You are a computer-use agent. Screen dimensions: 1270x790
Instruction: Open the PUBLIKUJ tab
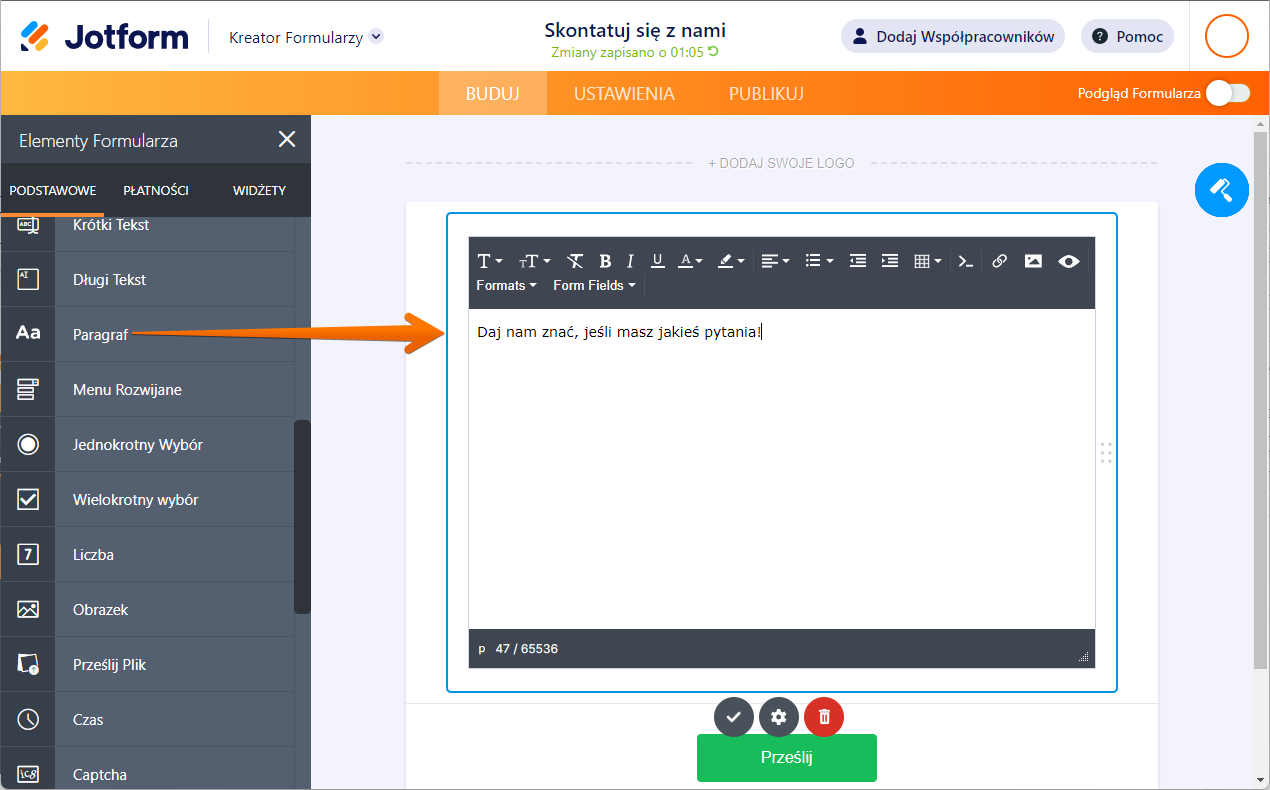tap(766, 94)
